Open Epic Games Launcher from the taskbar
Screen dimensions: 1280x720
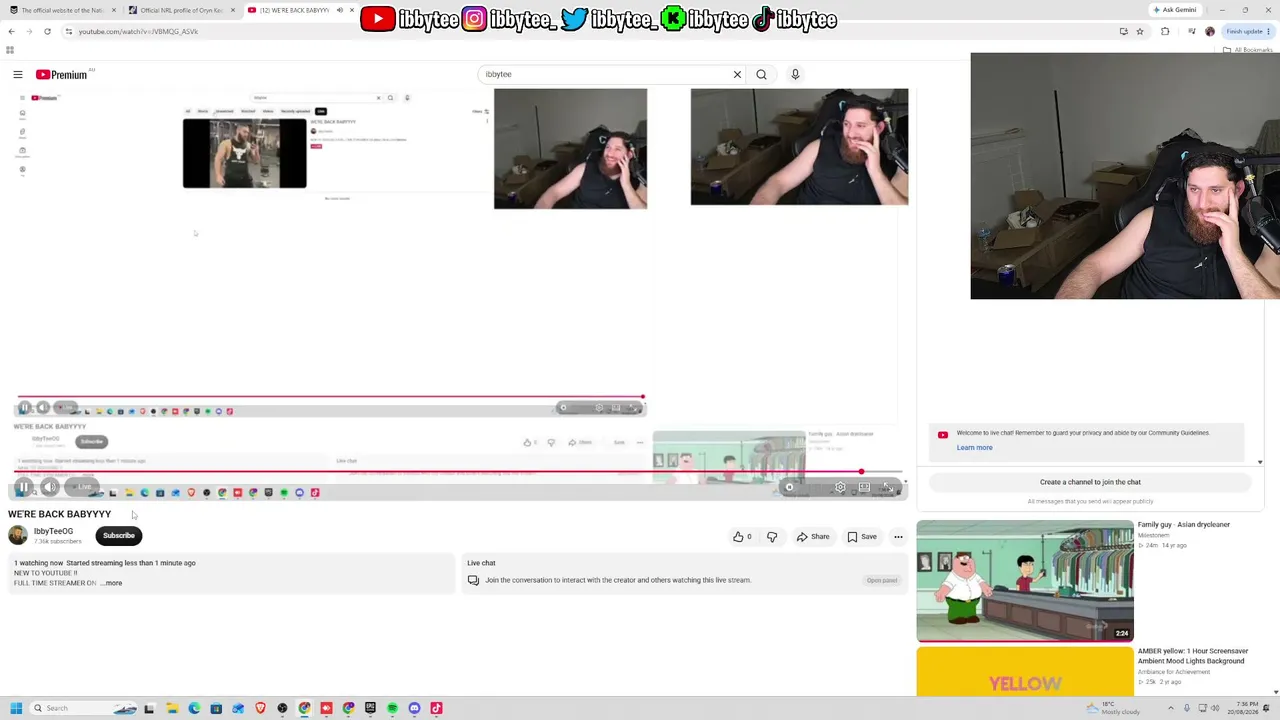coord(370,708)
